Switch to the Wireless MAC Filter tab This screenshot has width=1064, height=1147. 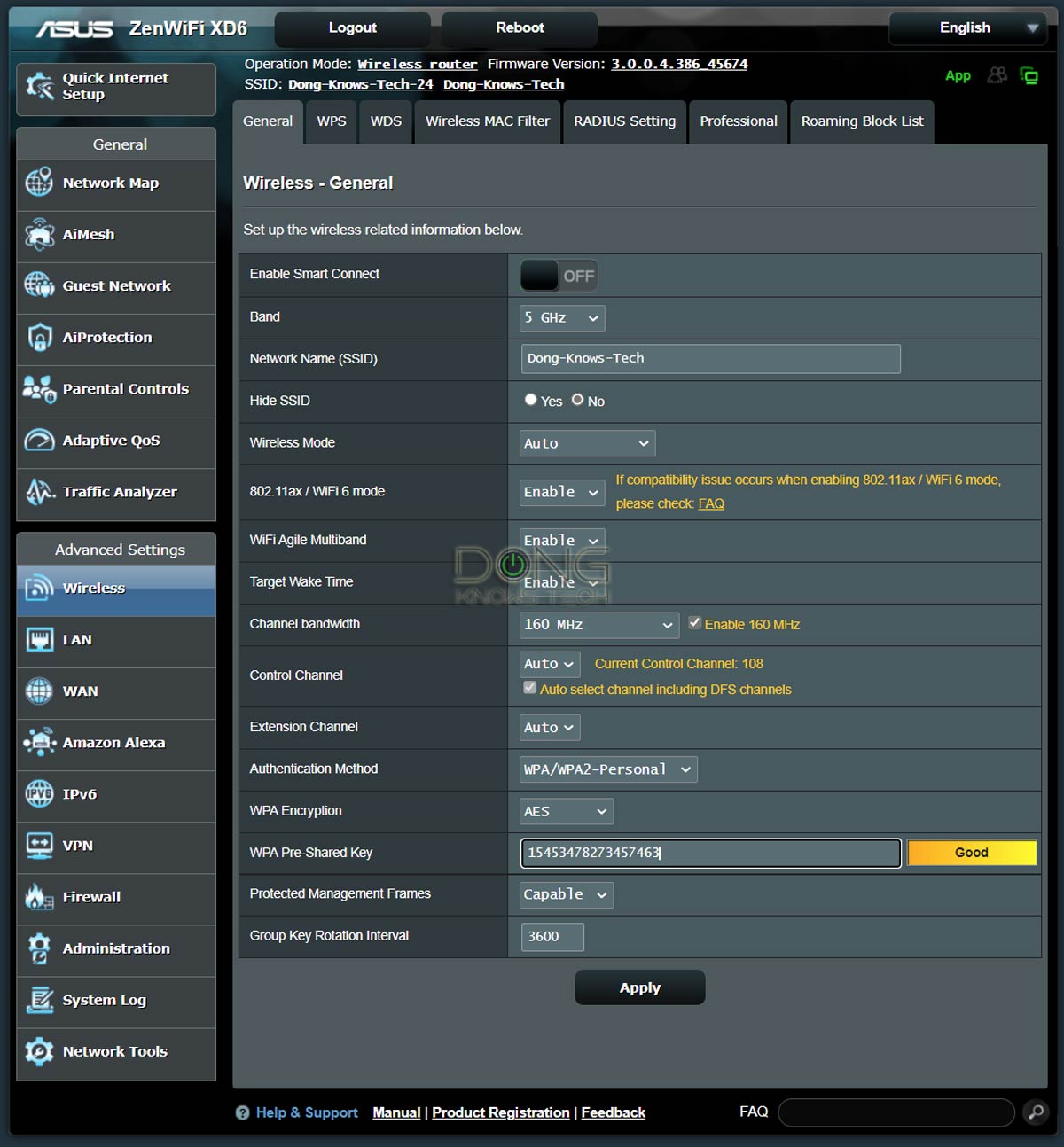(487, 121)
